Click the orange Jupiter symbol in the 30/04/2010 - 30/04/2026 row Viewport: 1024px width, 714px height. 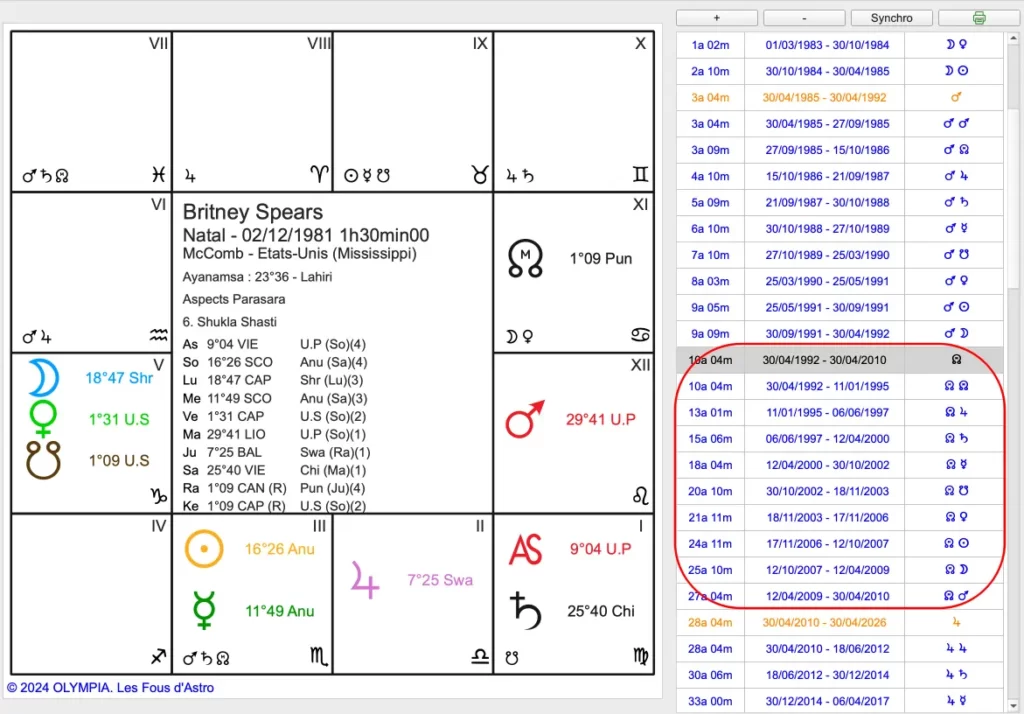tap(956, 623)
